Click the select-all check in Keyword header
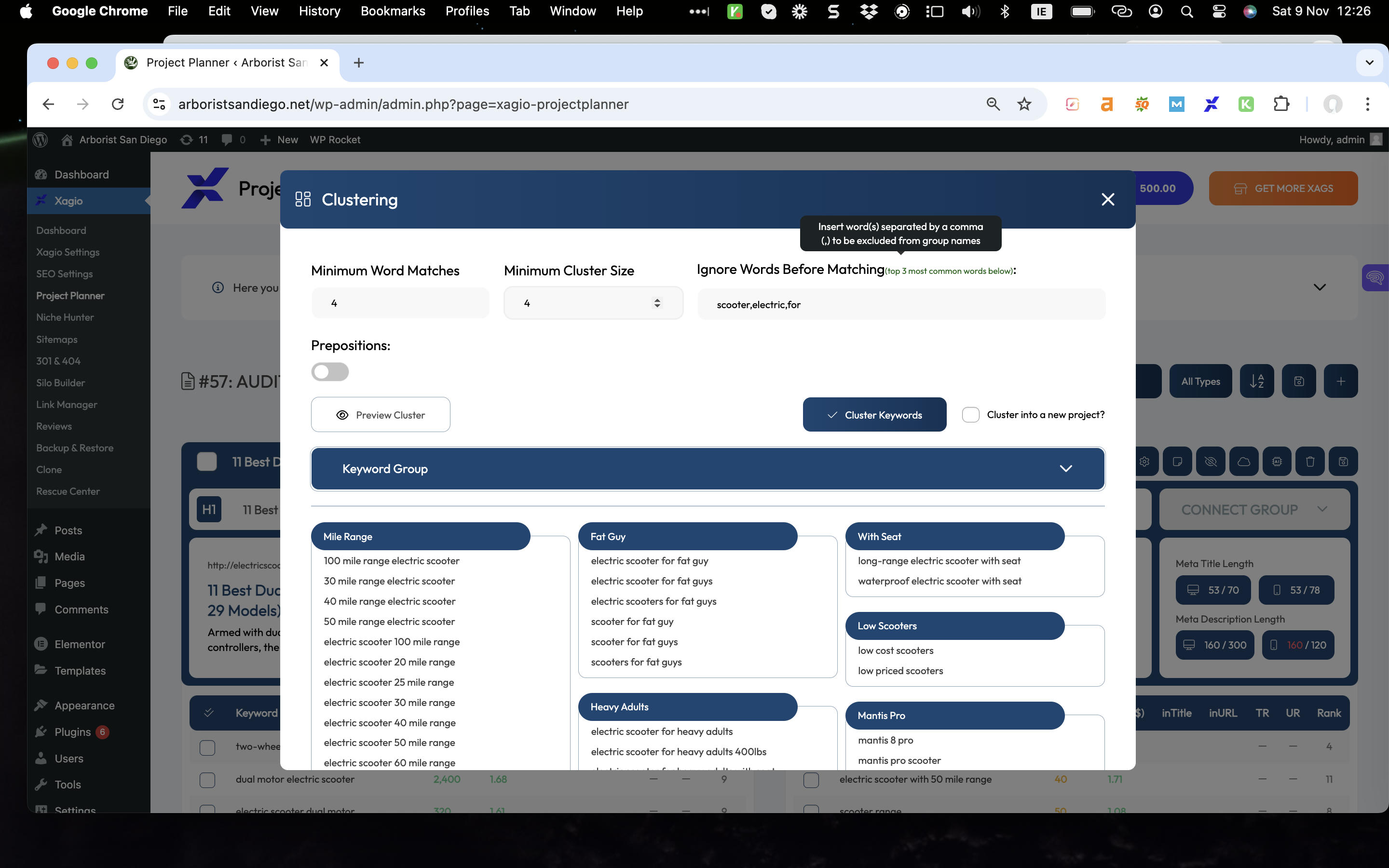Screen dimensions: 1389x868 [x=209, y=712]
